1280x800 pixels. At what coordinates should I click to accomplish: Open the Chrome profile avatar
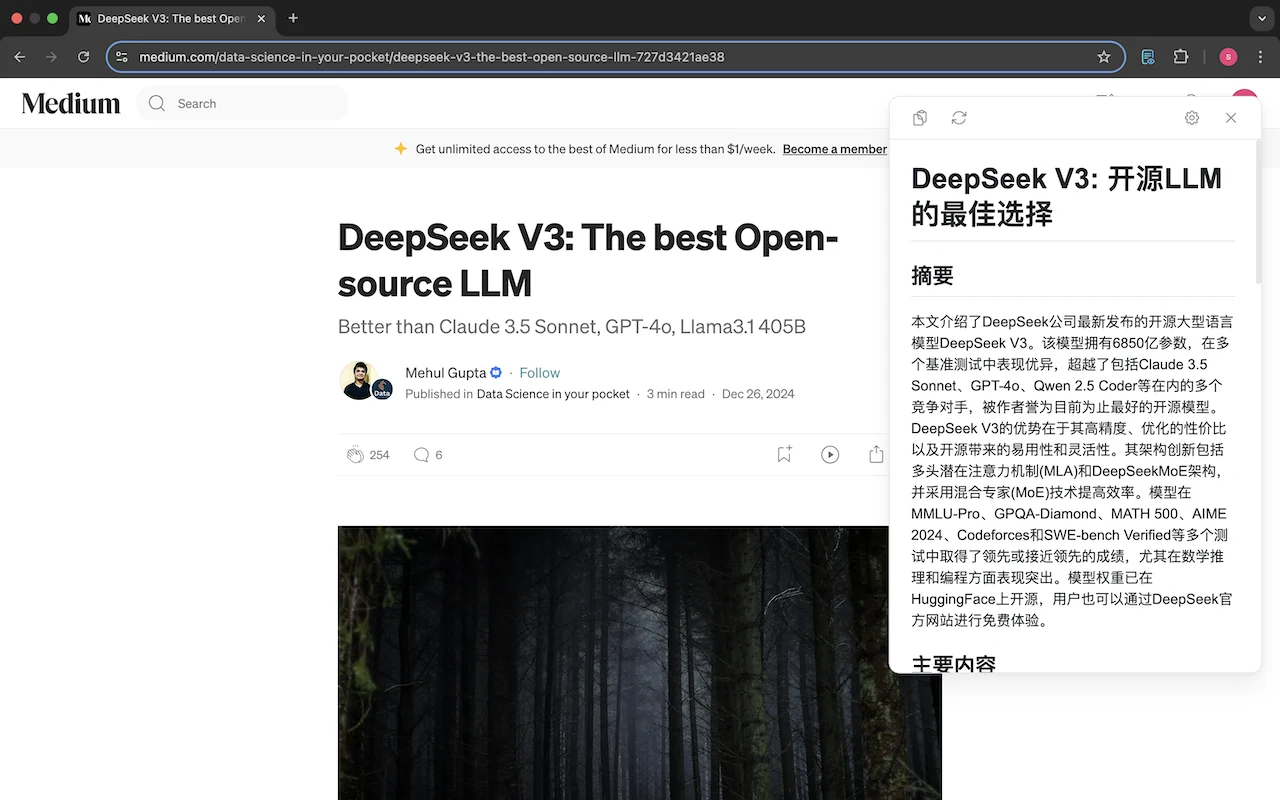[1228, 57]
